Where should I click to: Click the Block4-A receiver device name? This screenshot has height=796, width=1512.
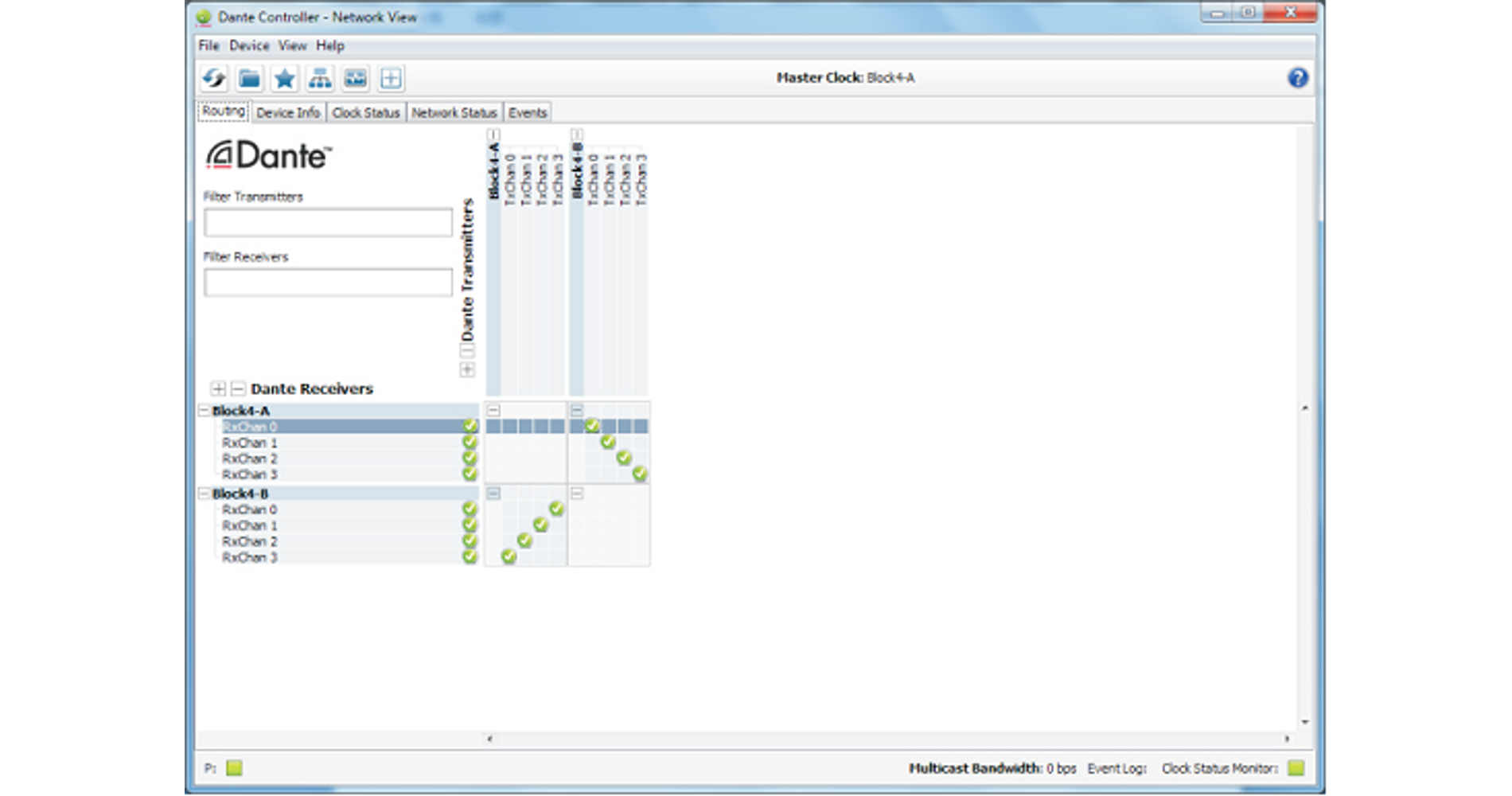[241, 411]
